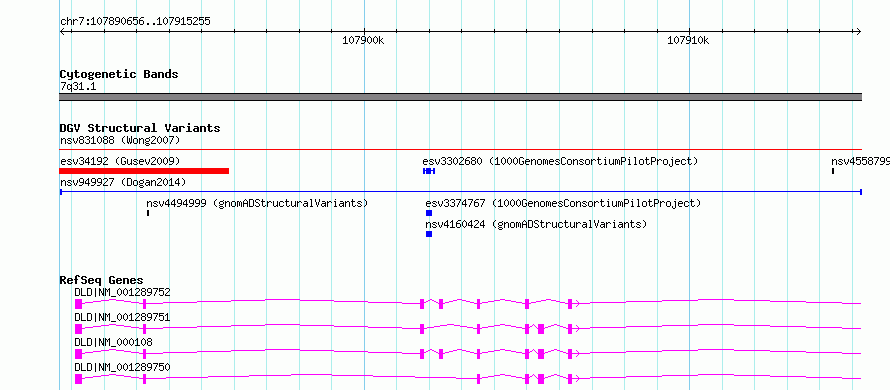890x390 pixels.
Task: Click the 107900k ruler position label
Action: (363, 40)
